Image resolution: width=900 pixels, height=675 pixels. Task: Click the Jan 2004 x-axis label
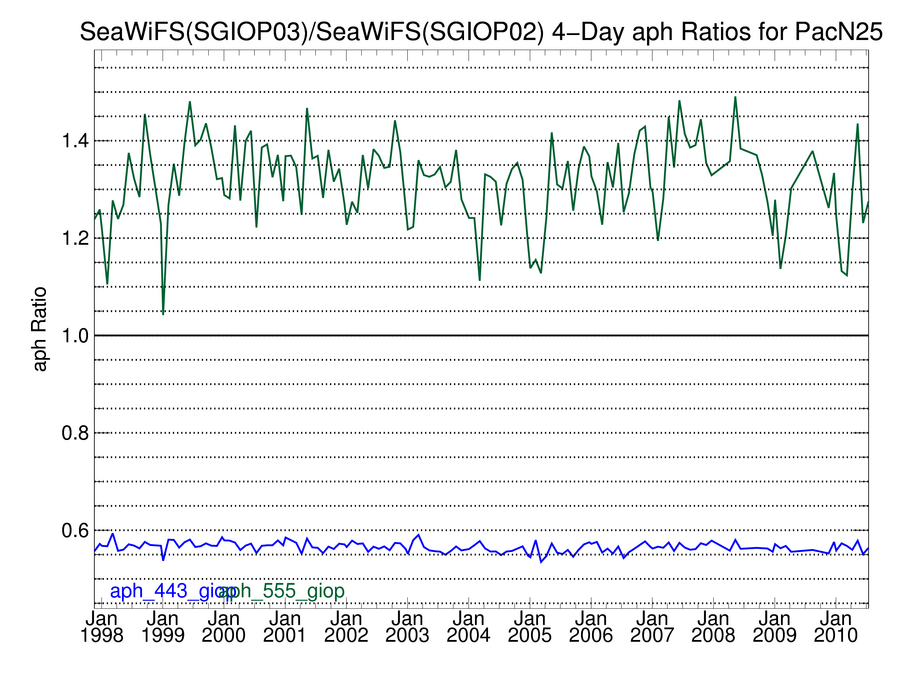(x=468, y=627)
